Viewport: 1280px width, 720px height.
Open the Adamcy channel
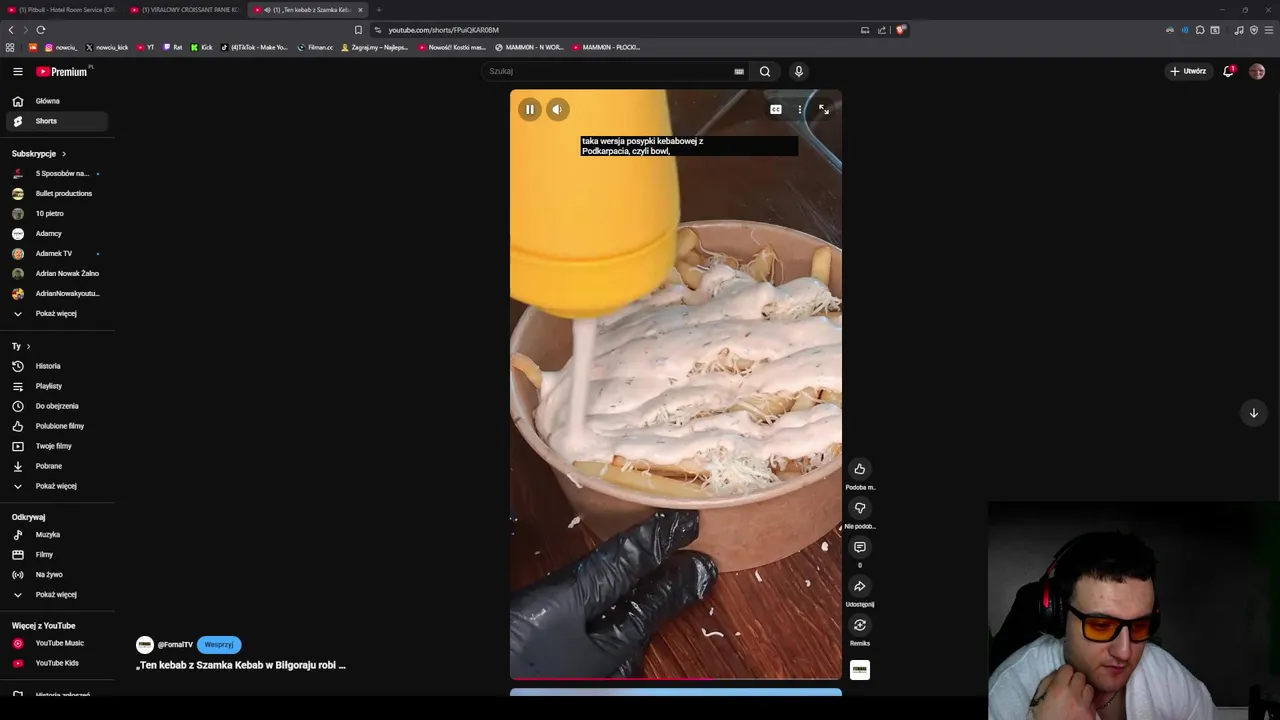(57, 234)
